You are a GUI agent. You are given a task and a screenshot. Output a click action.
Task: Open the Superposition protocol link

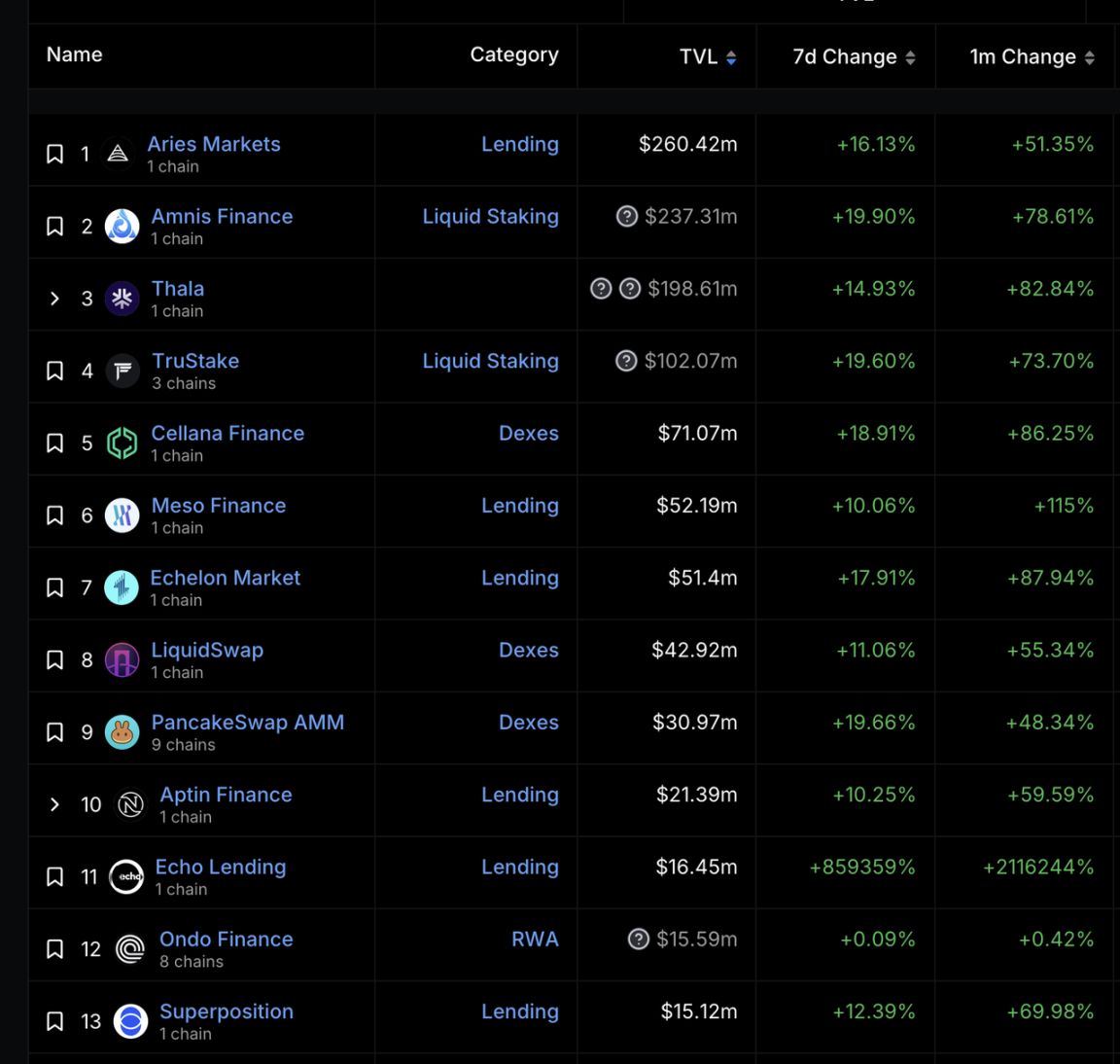pos(227,1011)
